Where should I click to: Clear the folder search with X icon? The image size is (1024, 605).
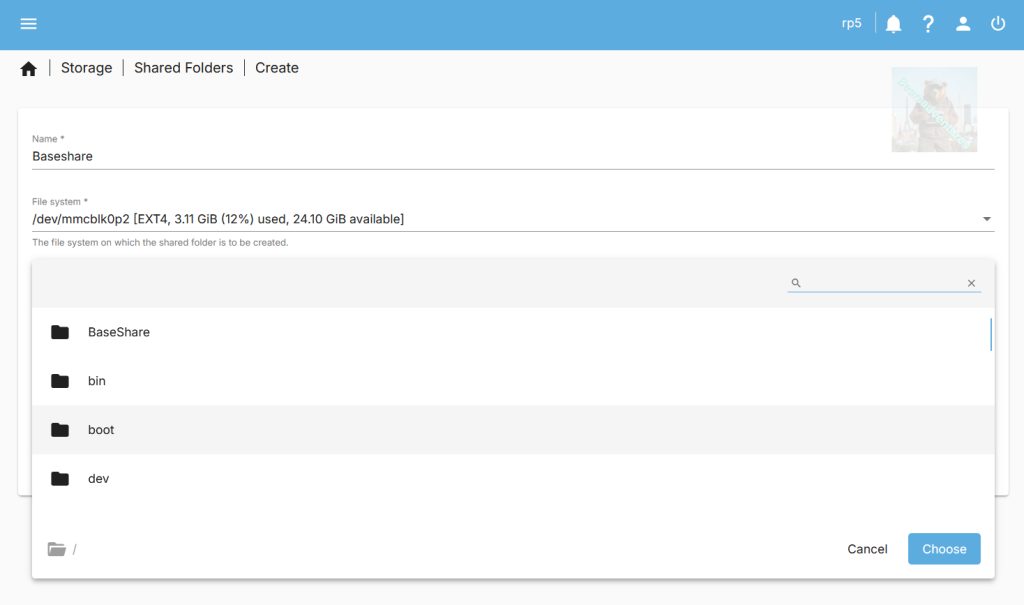click(971, 283)
